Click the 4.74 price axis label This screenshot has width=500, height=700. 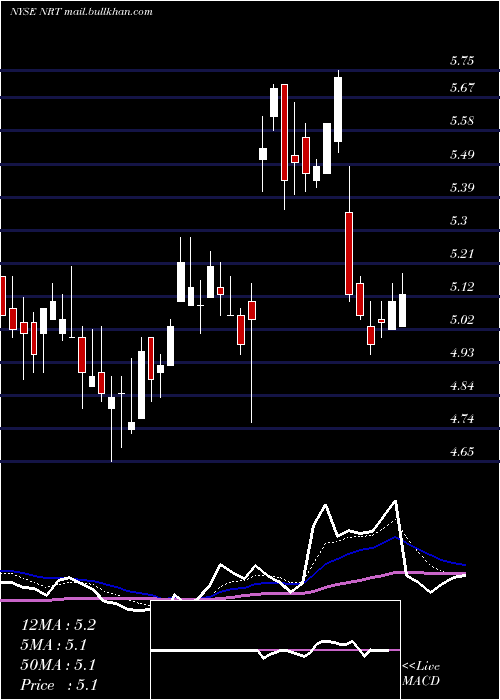click(462, 419)
